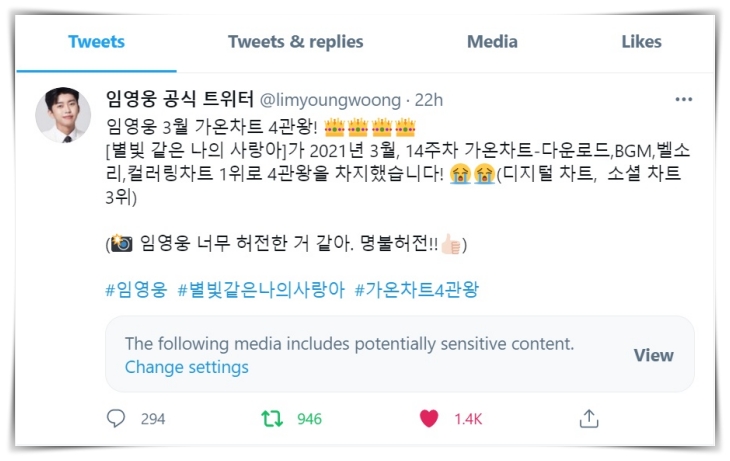Click the 임영웅 공식 트위터 display name
The image size is (730, 461).
click(179, 99)
